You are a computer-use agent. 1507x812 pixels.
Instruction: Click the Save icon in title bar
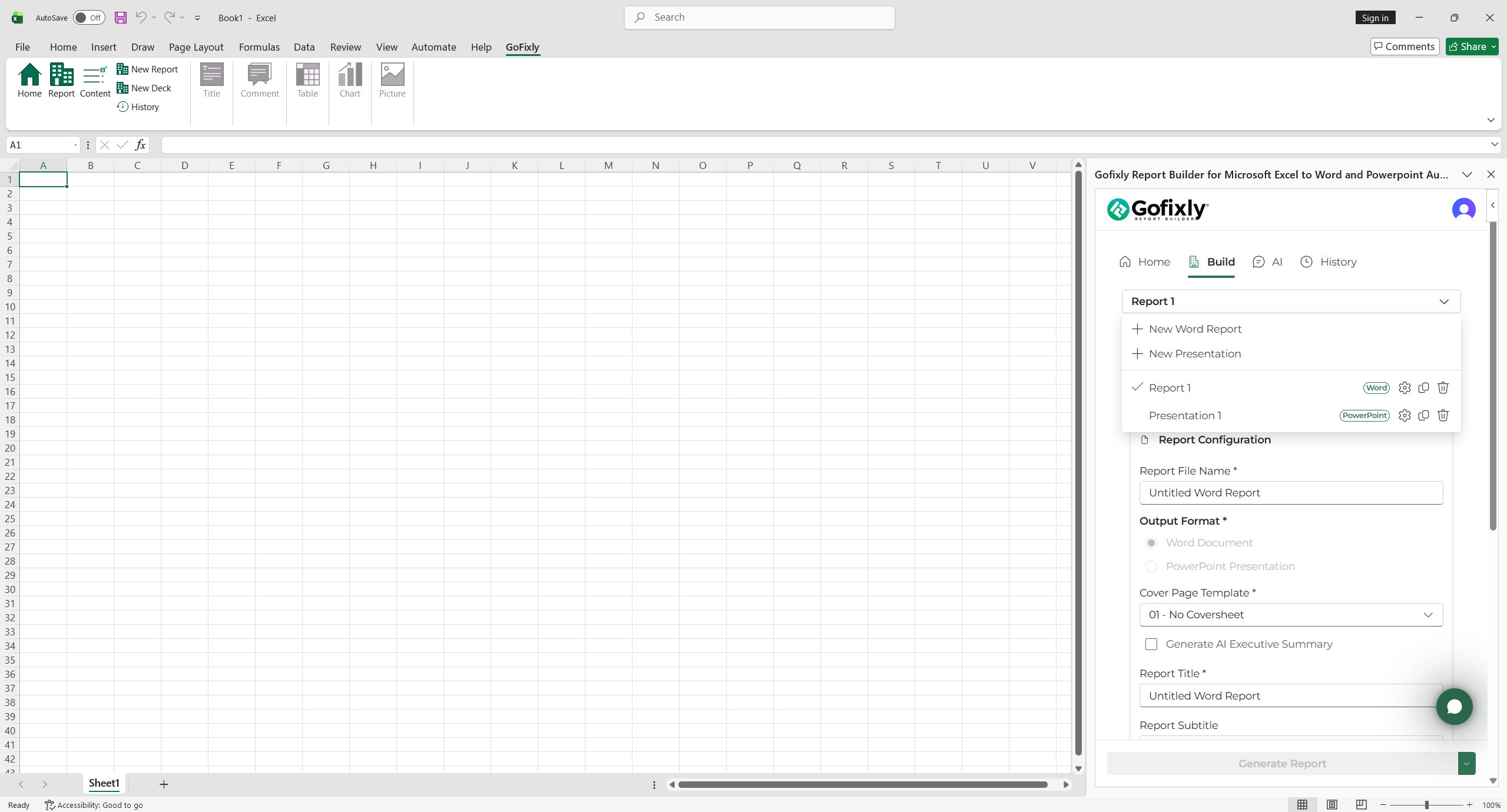pos(121,18)
